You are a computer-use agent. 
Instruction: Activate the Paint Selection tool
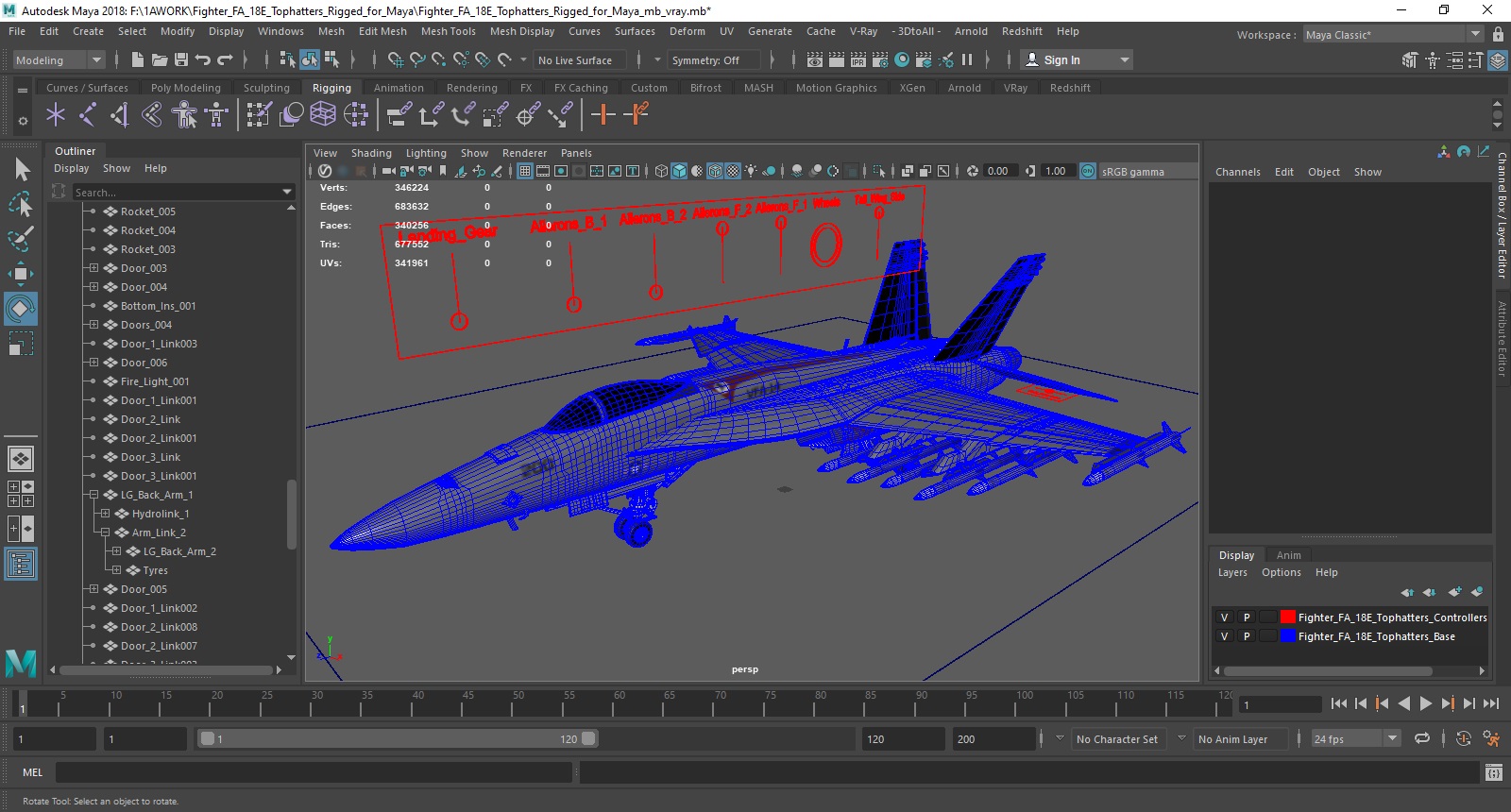tap(21, 239)
